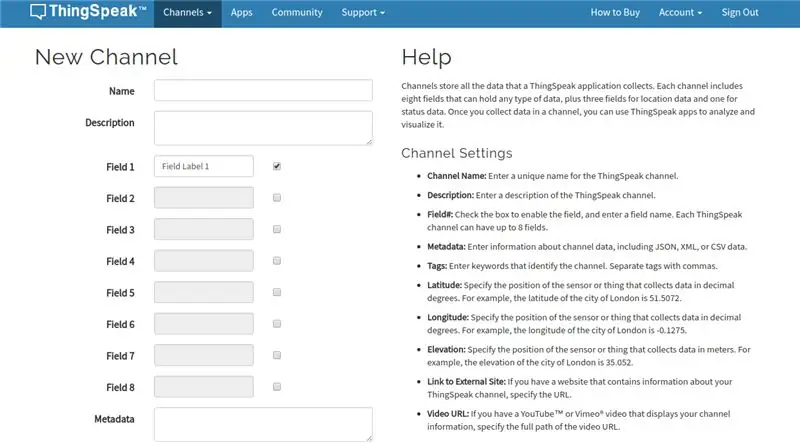Viewport: 800px width, 443px height.
Task: Expand the Support dropdown menu
Action: click(363, 12)
